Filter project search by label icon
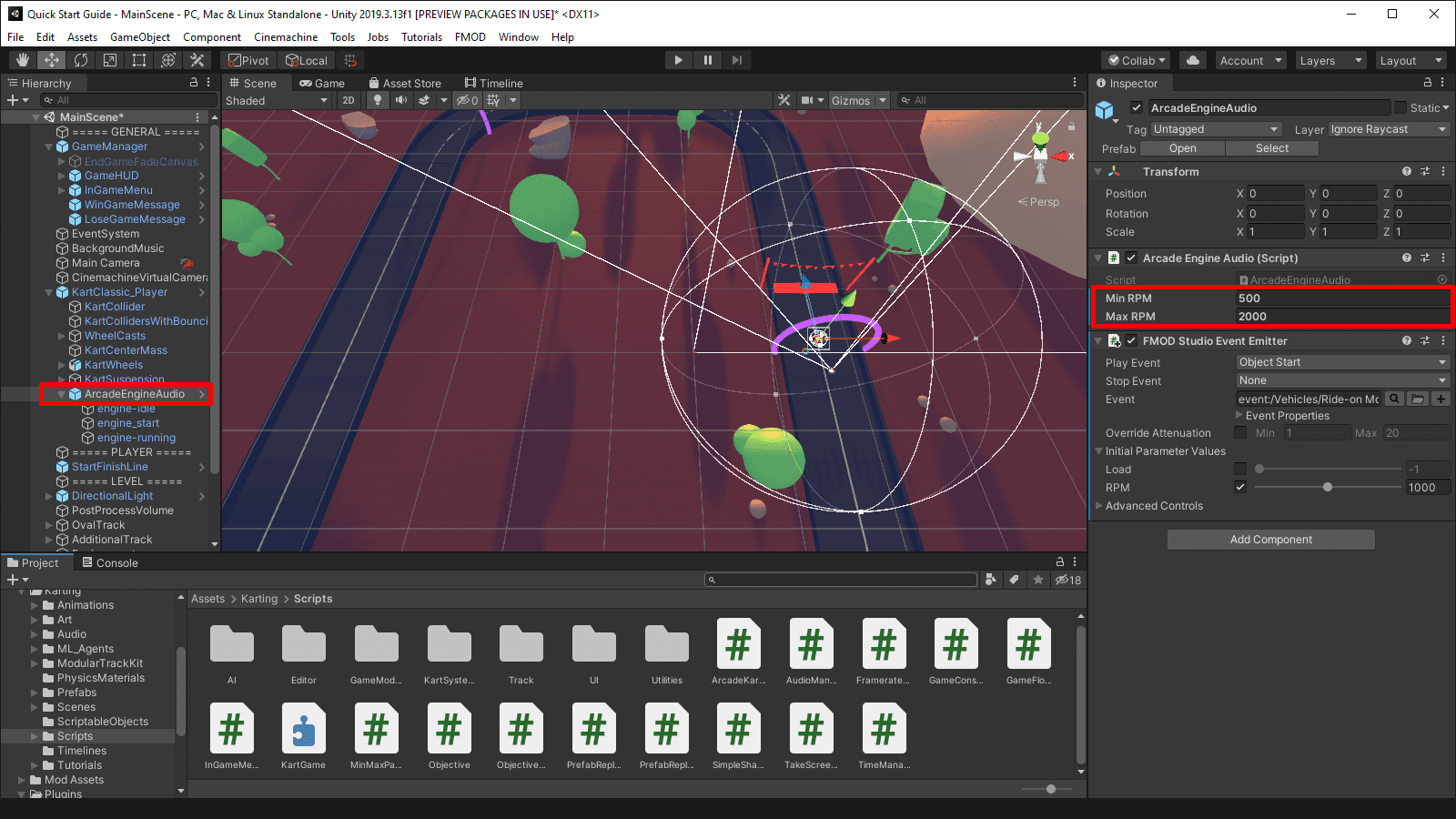1456x819 pixels. click(x=1014, y=580)
